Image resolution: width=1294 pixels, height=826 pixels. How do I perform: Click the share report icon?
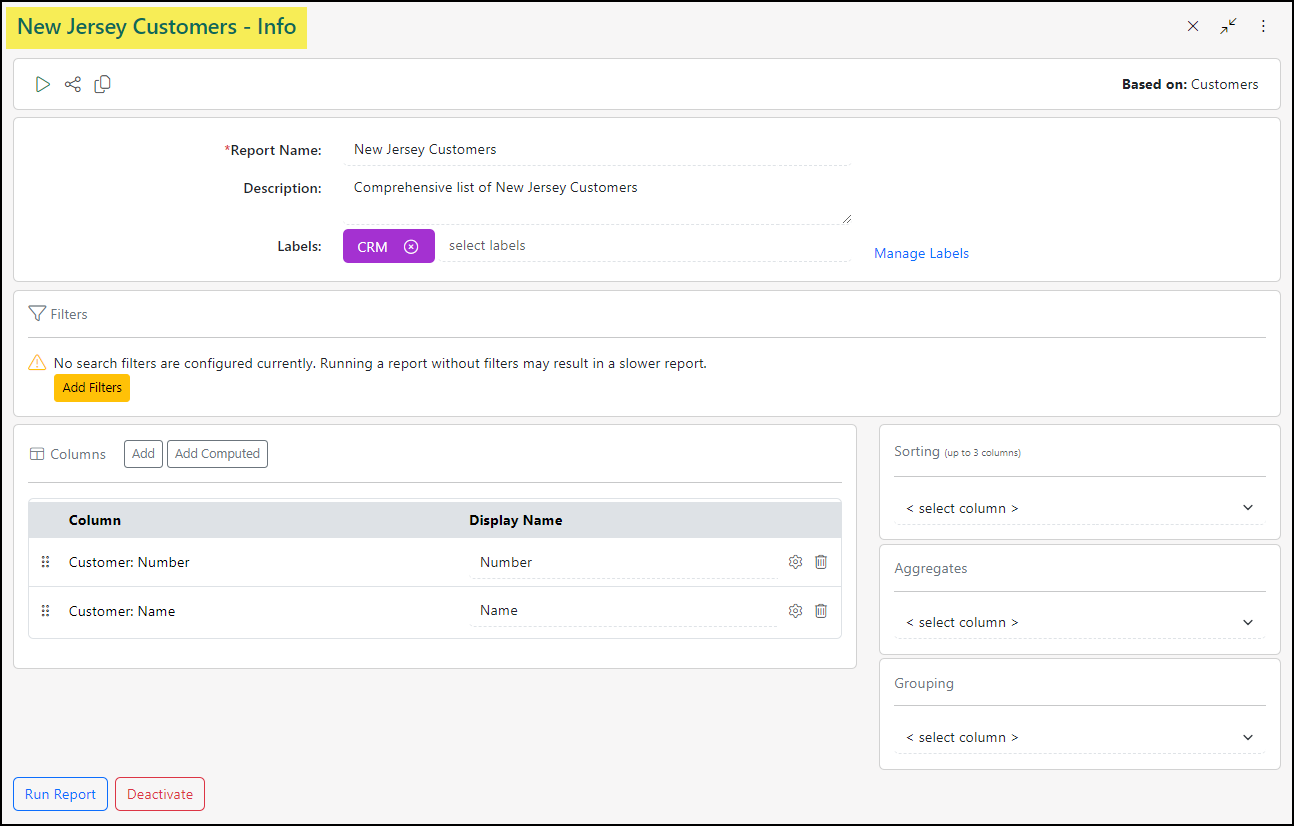tap(73, 85)
